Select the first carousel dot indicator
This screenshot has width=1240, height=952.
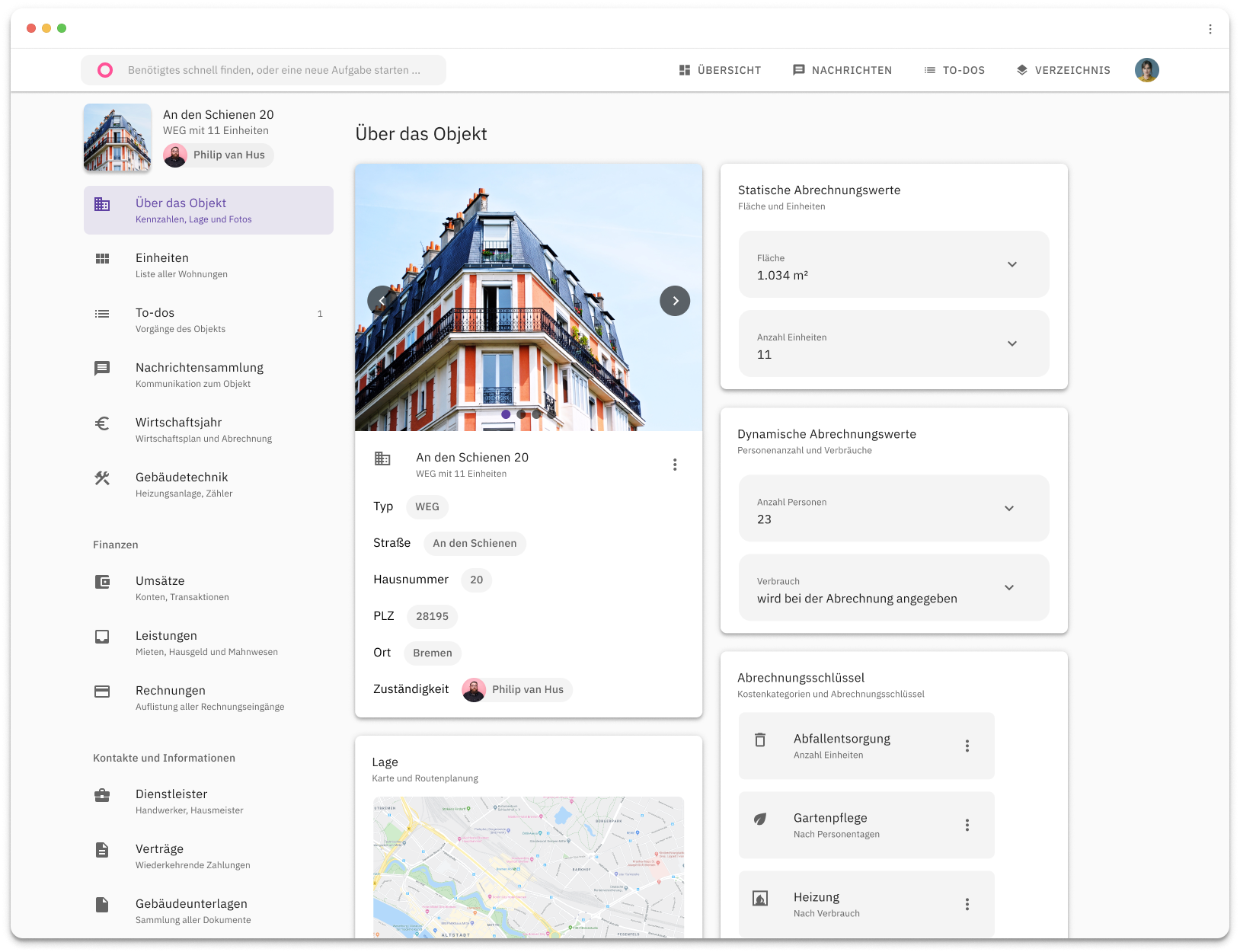pos(506,414)
